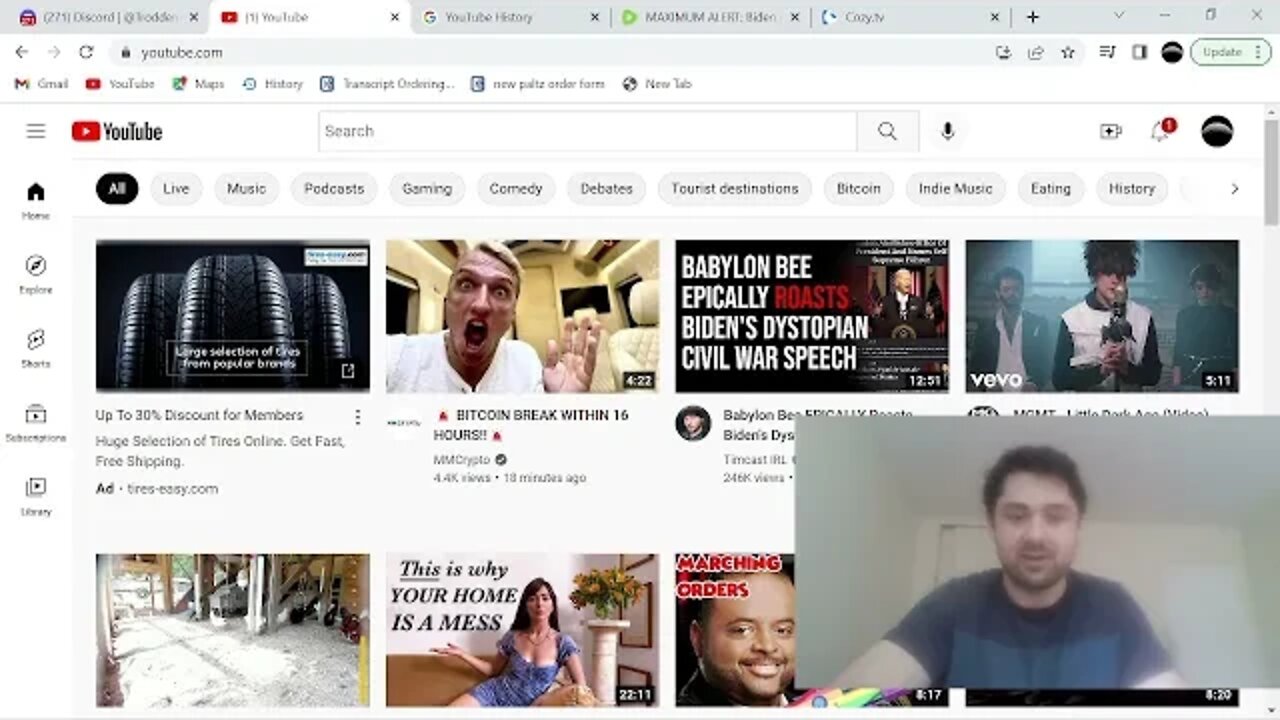The width and height of the screenshot is (1280, 720).
Task: Select the Podcasts filter chip
Action: point(334,188)
